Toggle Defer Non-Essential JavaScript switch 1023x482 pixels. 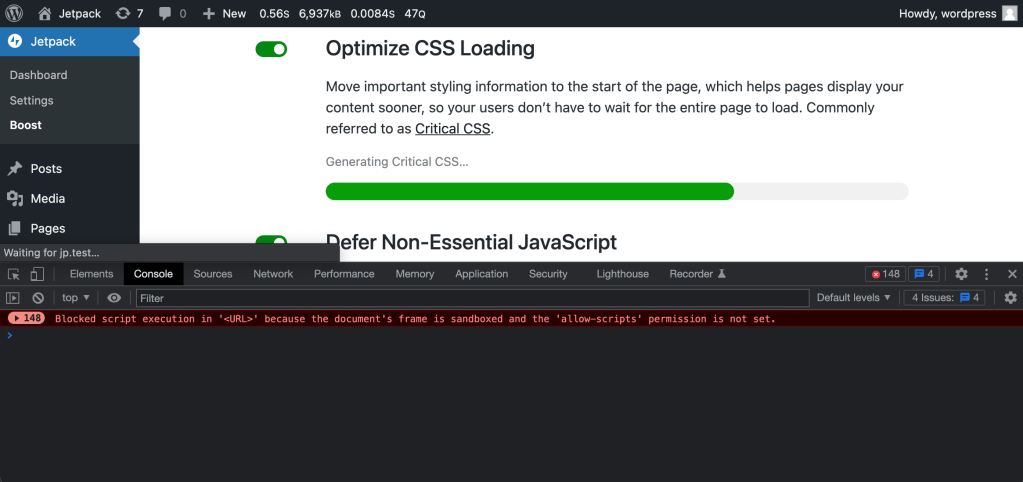pyautogui.click(x=271, y=241)
